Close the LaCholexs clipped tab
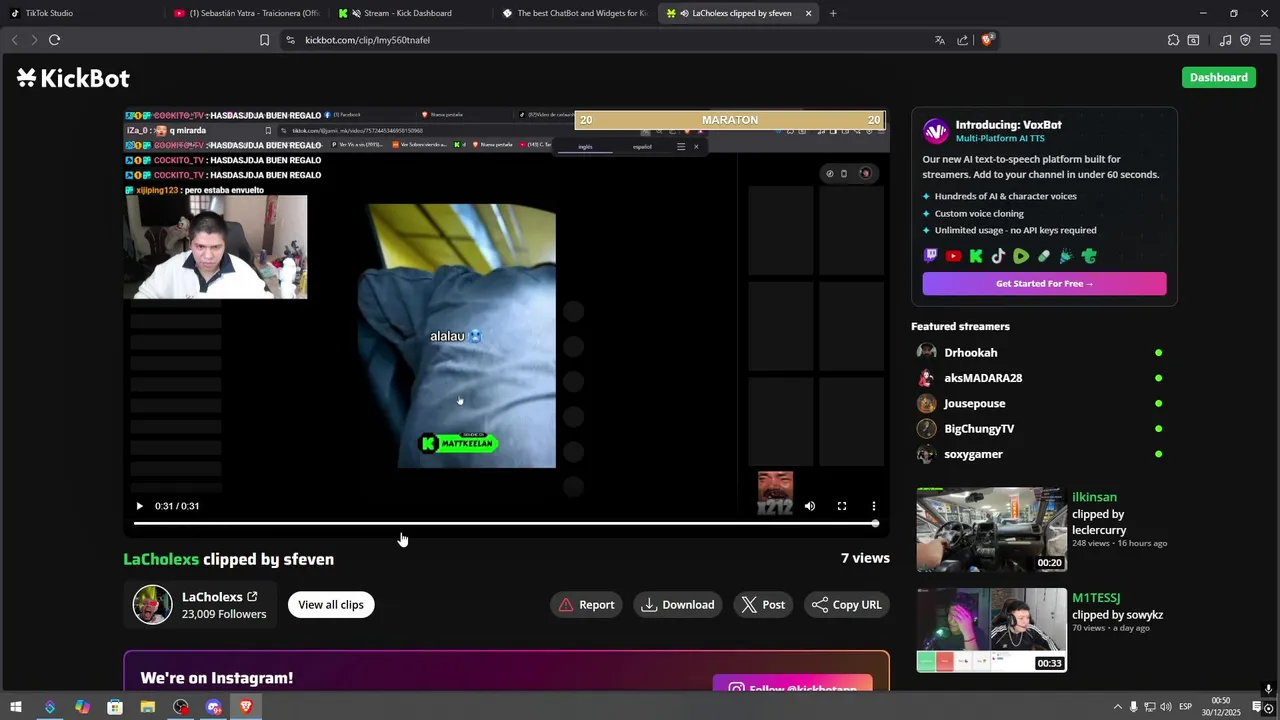This screenshot has width=1280, height=720. point(808,13)
